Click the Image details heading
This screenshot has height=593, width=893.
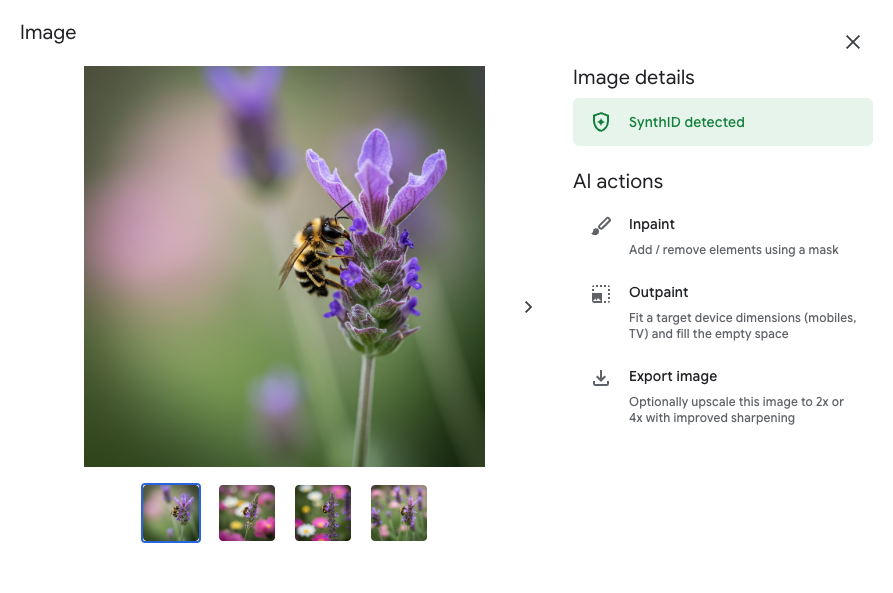coord(633,77)
